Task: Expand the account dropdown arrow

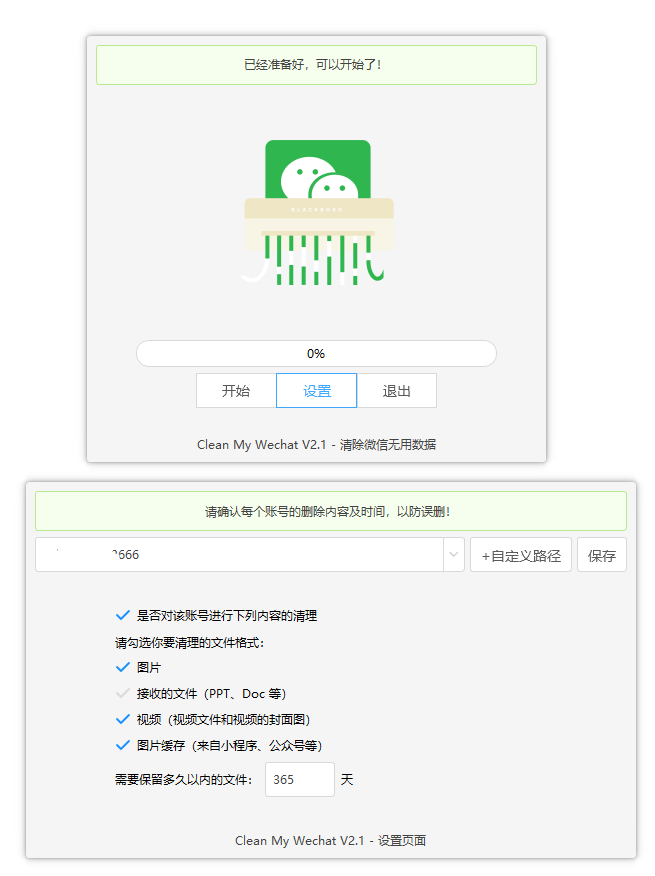Action: point(454,555)
